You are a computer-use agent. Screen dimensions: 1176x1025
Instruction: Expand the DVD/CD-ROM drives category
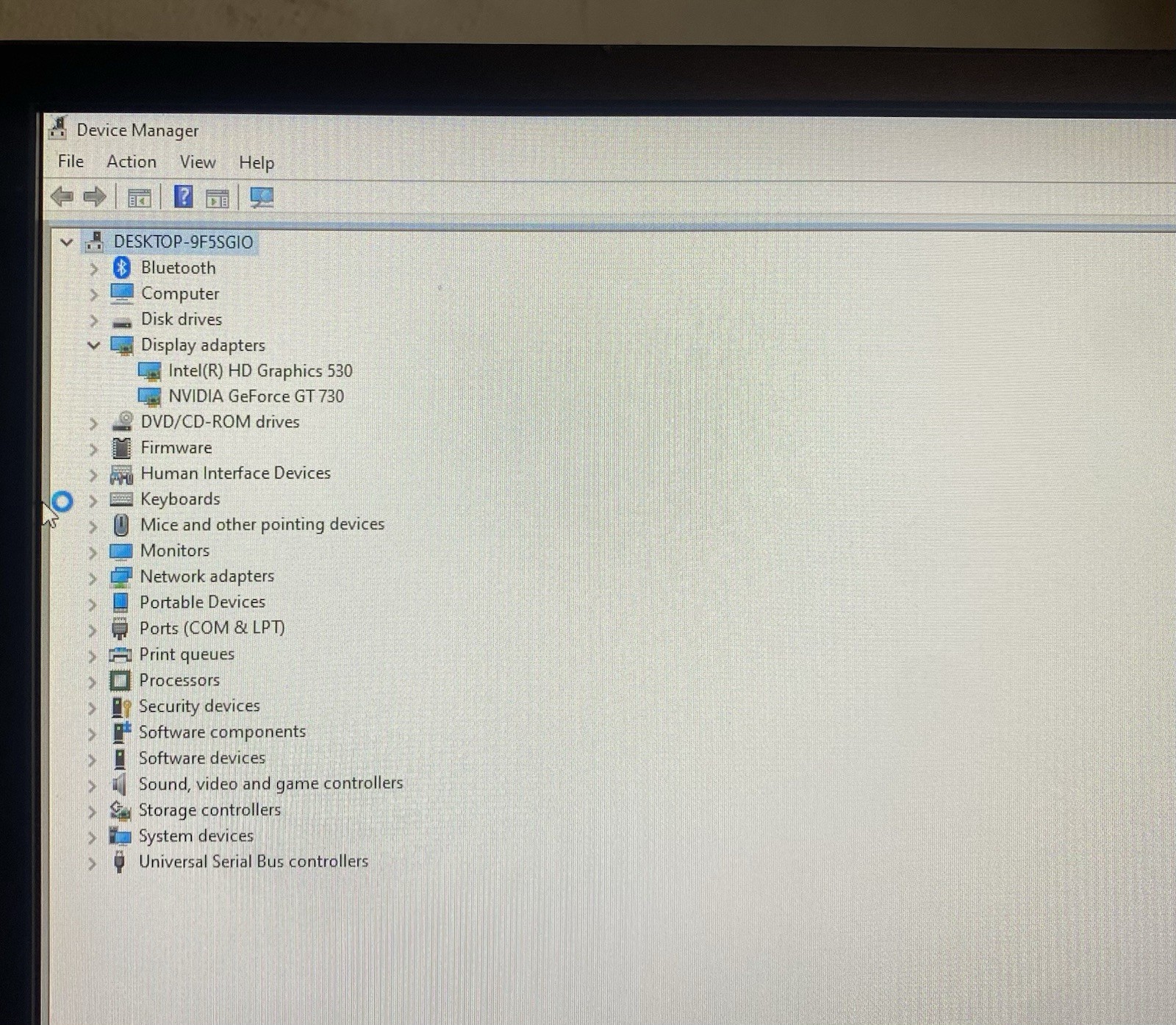(x=93, y=423)
